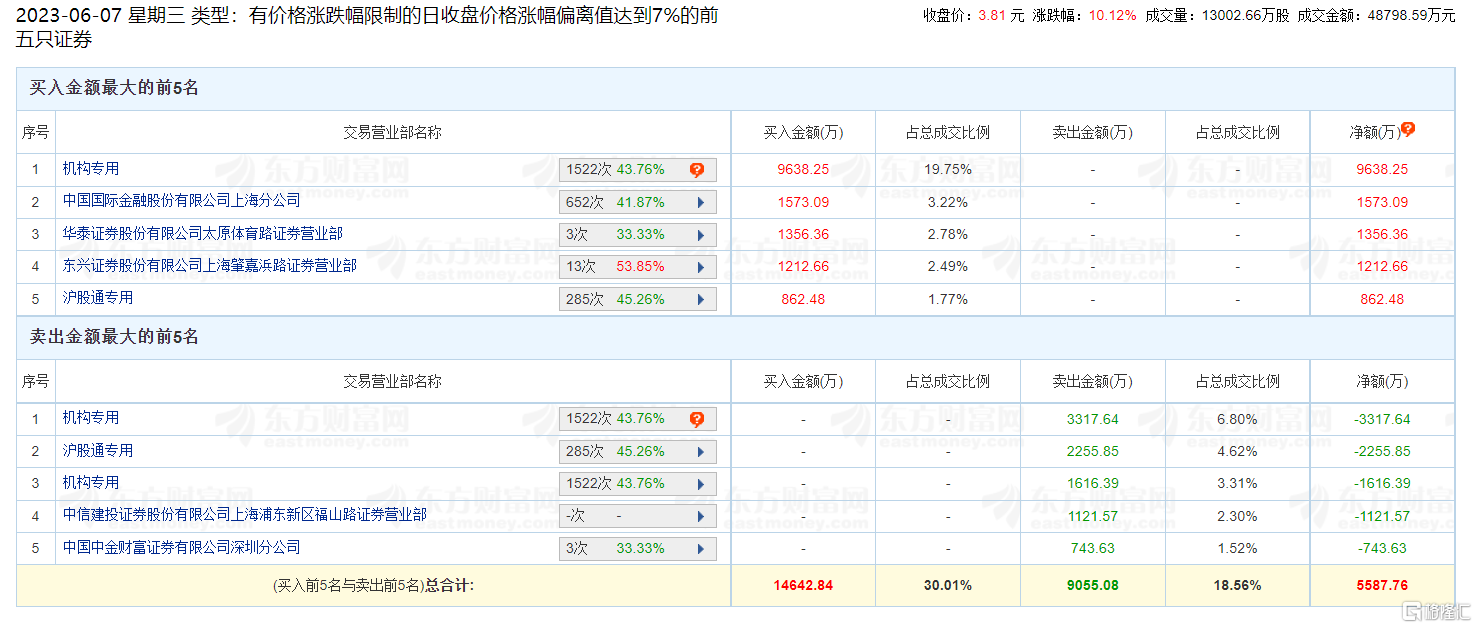Click the sell amount 2255.85
1477x628 pixels.
coord(1093,452)
